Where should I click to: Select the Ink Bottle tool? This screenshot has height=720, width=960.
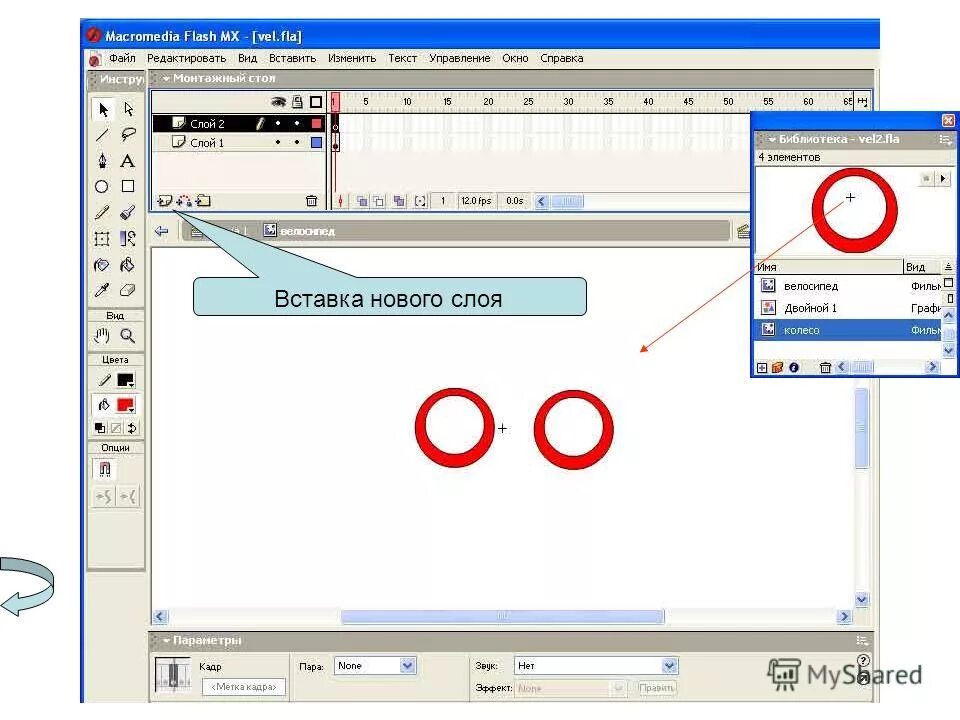point(102,265)
